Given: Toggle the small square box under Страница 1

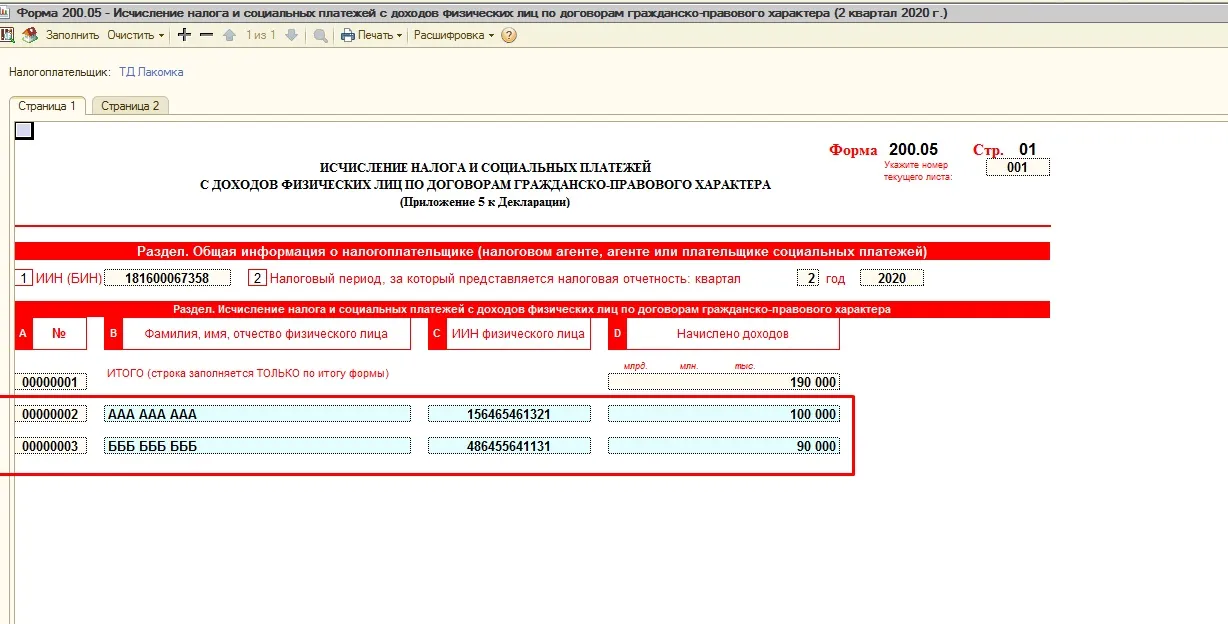Looking at the screenshot, I should pyautogui.click(x=24, y=130).
